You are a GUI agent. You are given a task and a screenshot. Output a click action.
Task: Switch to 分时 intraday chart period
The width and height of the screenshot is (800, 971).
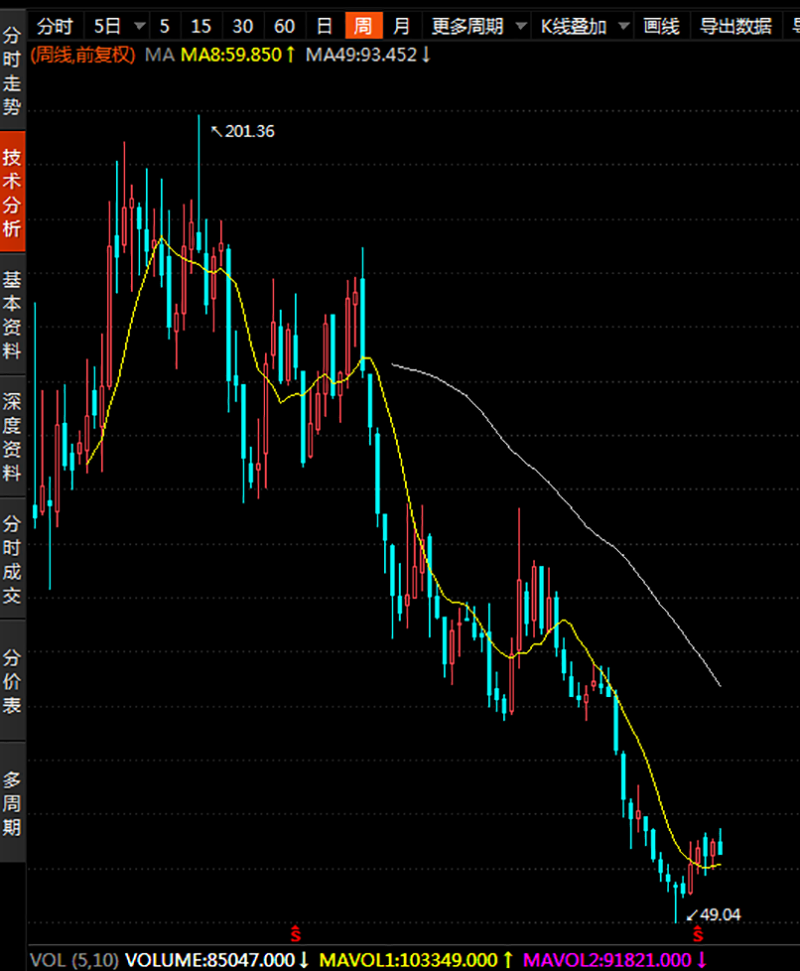tap(54, 26)
